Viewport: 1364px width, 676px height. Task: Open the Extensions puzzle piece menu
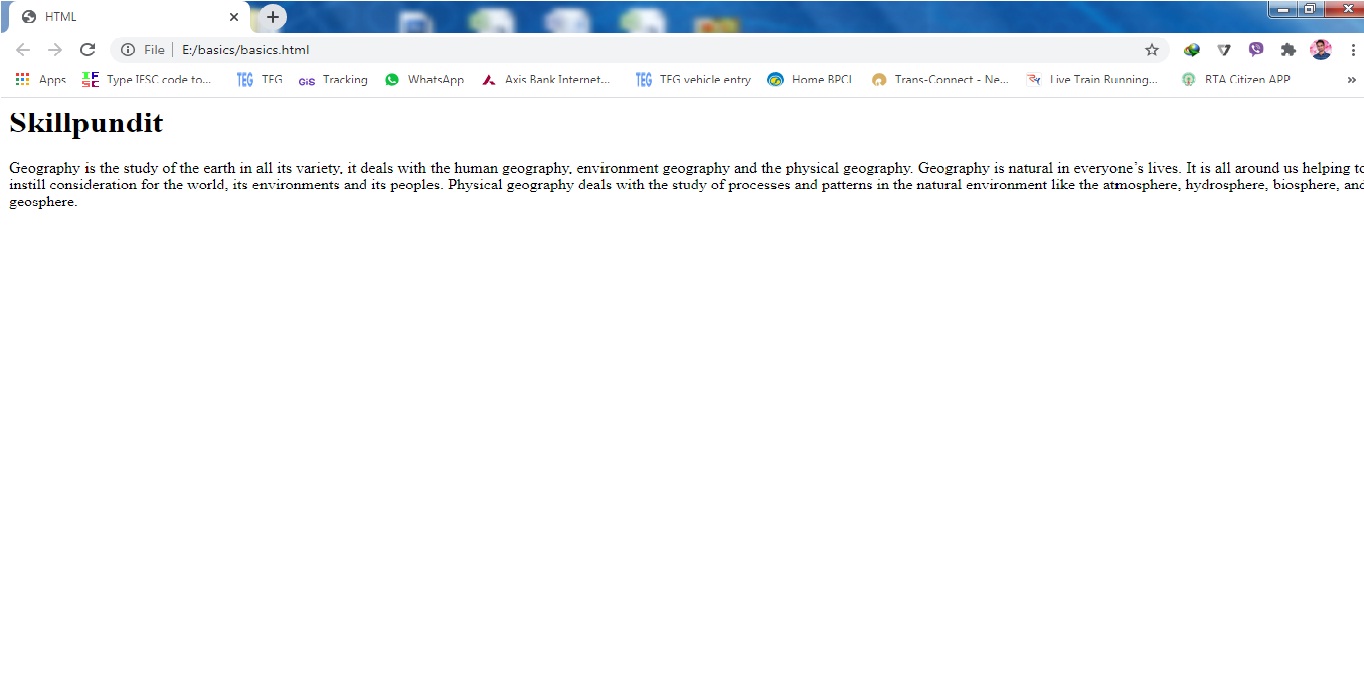point(1288,50)
